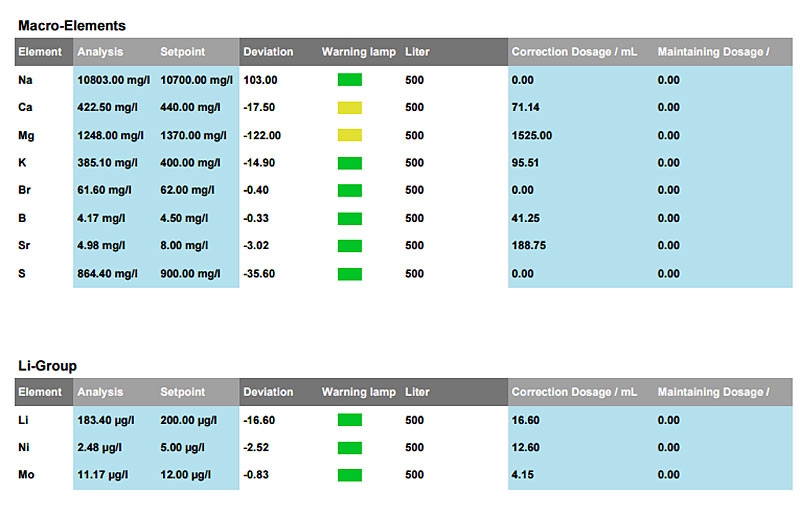The height and width of the screenshot is (515, 800).
Task: Click the Sr correction dosage 188.75
Action: point(529,246)
